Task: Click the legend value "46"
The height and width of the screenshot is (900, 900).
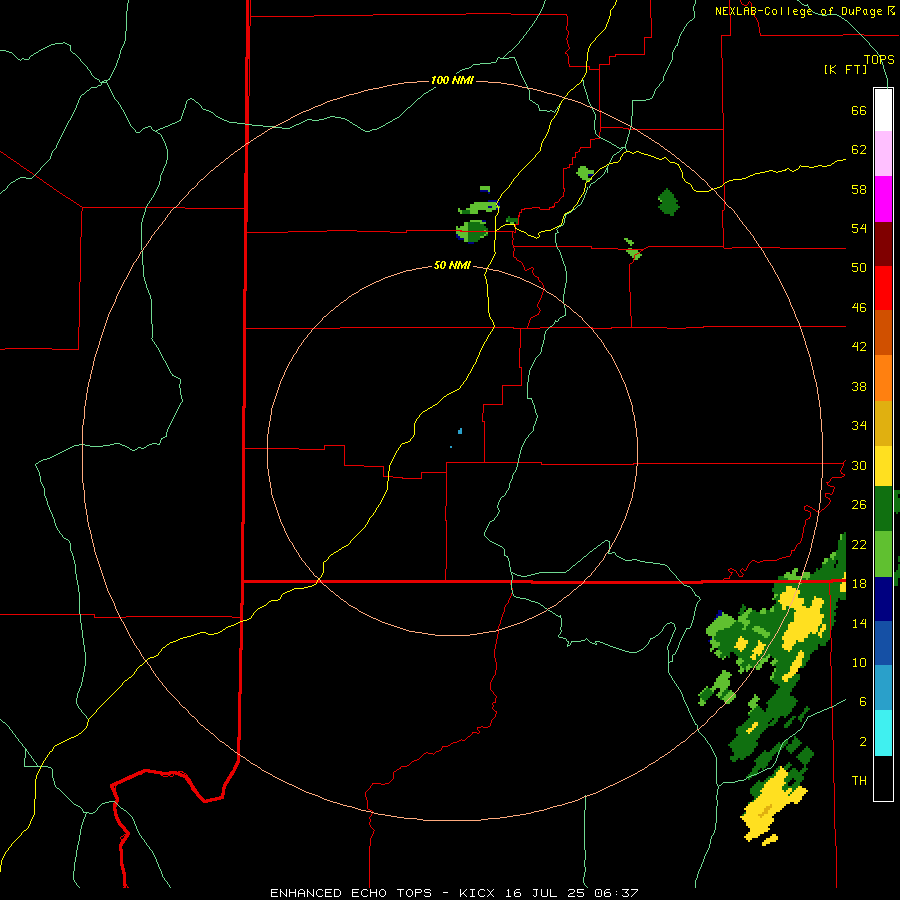Action: [859, 308]
